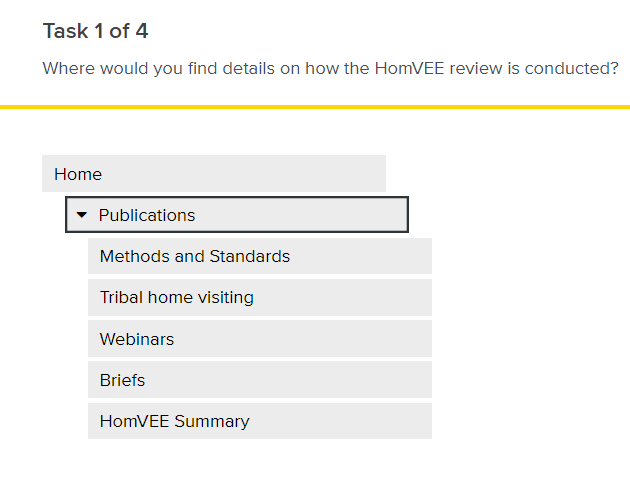Click the Publications label text

(147, 215)
